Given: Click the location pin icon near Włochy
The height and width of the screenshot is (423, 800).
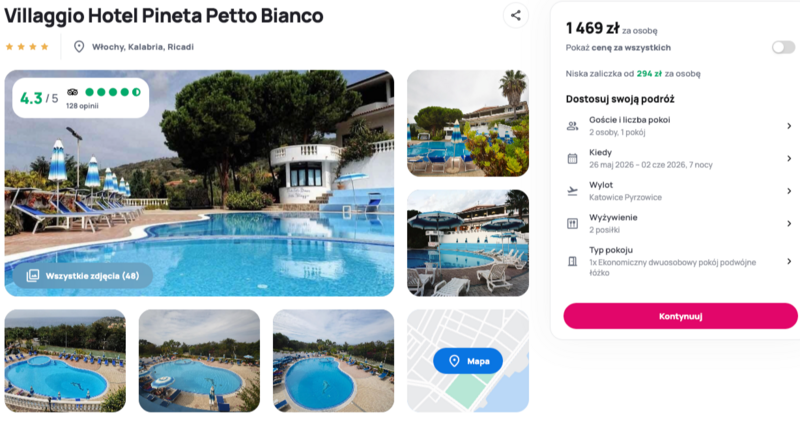Looking at the screenshot, I should (79, 47).
